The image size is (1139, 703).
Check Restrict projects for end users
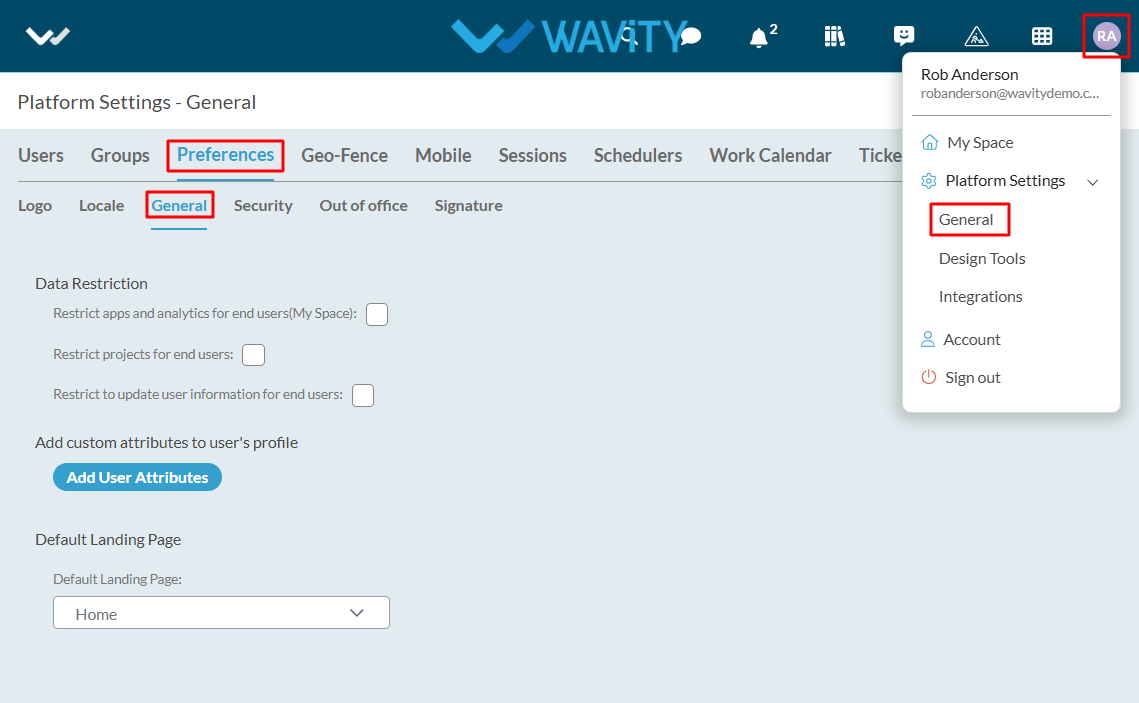pos(254,355)
